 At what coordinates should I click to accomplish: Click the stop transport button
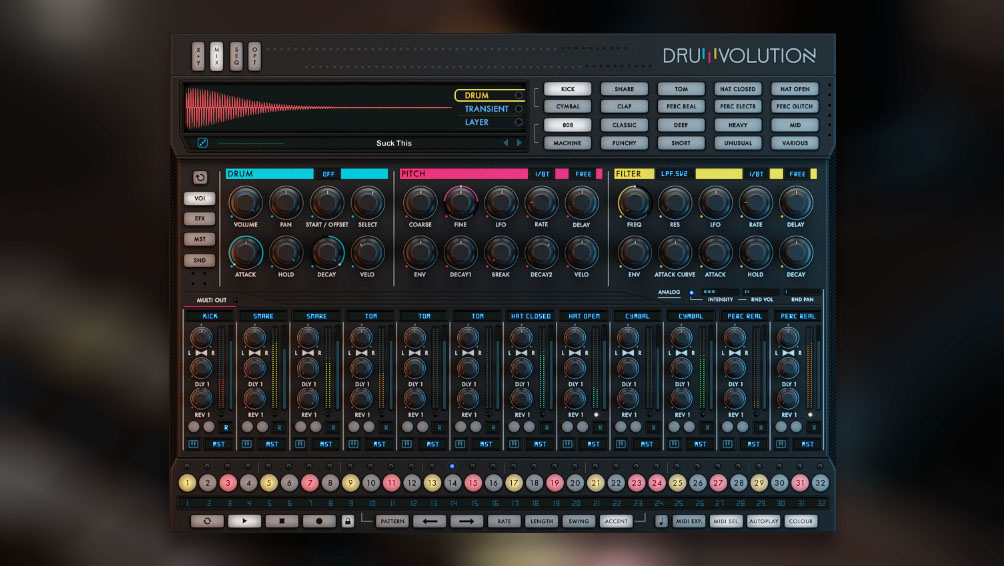coord(282,521)
